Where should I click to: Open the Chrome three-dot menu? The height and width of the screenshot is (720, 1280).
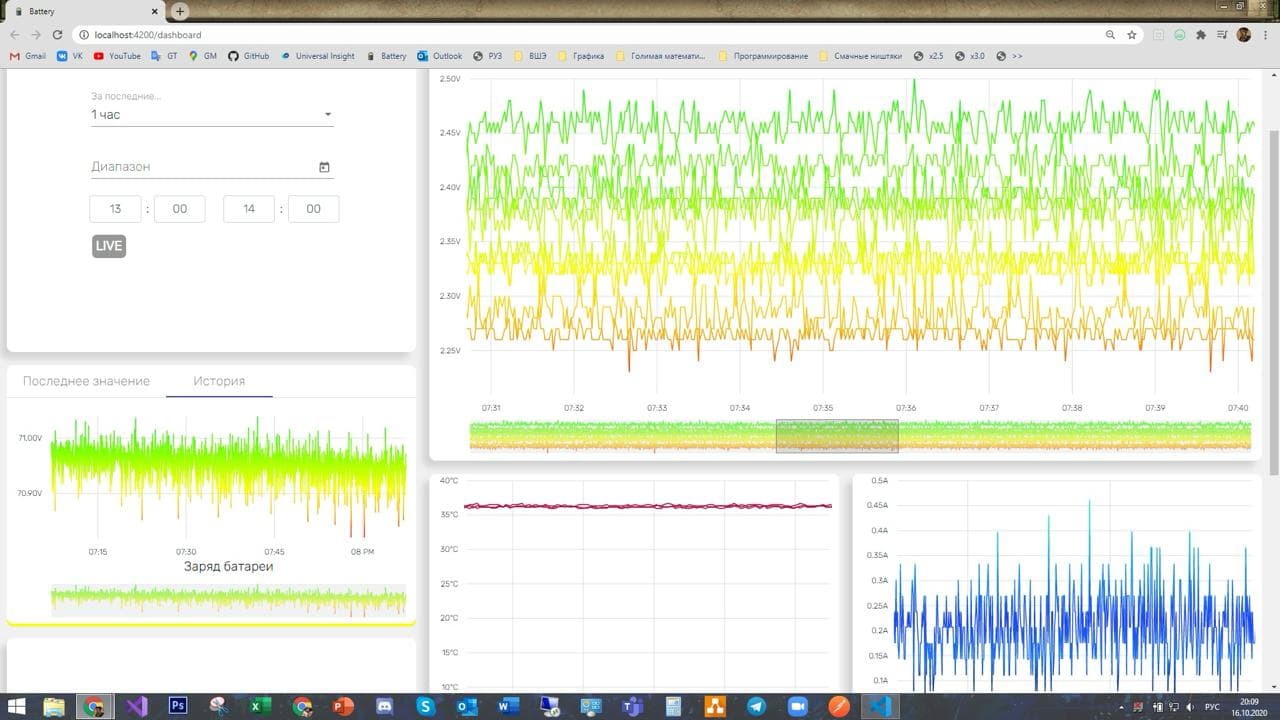click(1266, 34)
